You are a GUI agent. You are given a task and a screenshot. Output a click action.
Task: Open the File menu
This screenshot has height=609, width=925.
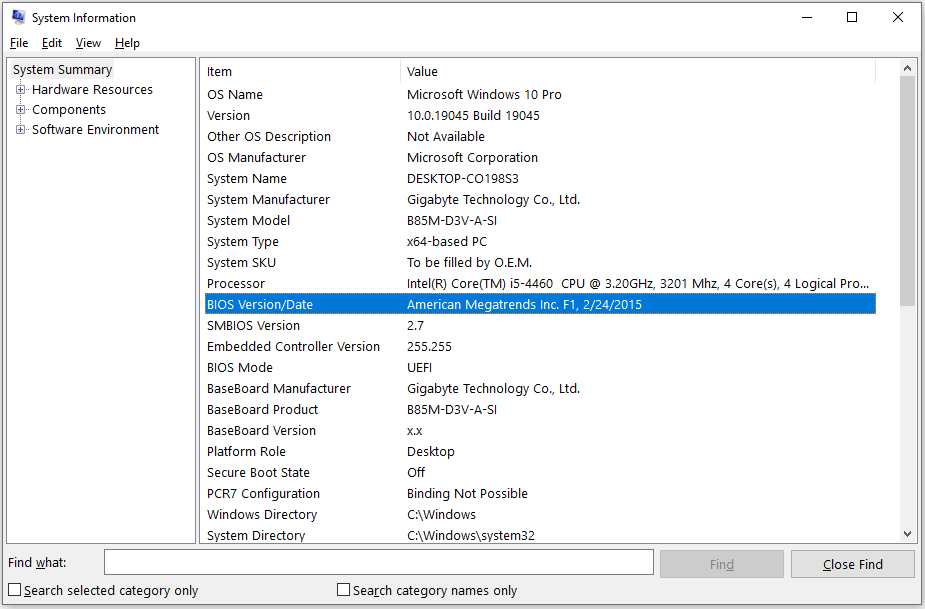click(19, 43)
